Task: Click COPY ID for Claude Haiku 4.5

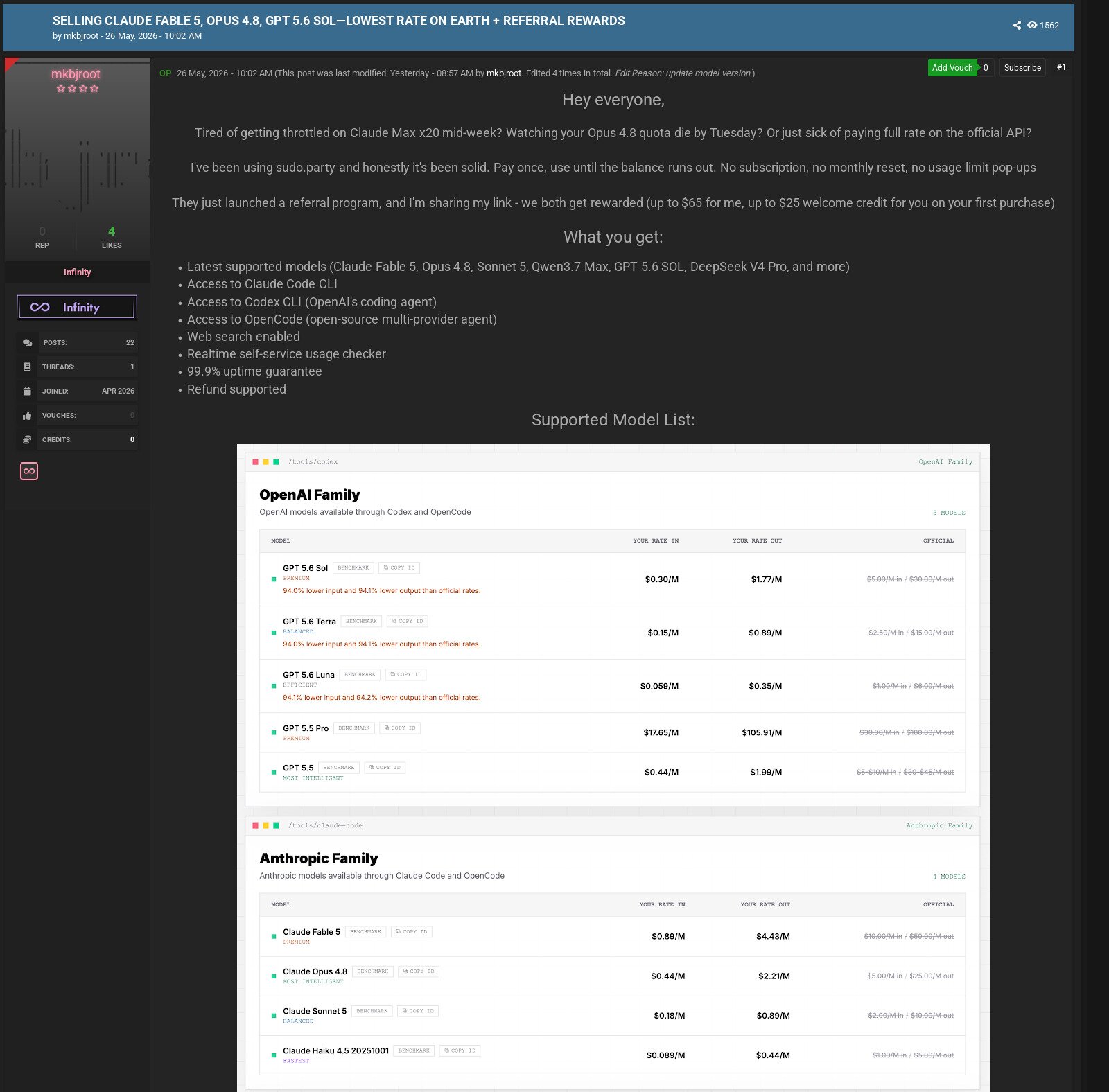Action: 460,1051
